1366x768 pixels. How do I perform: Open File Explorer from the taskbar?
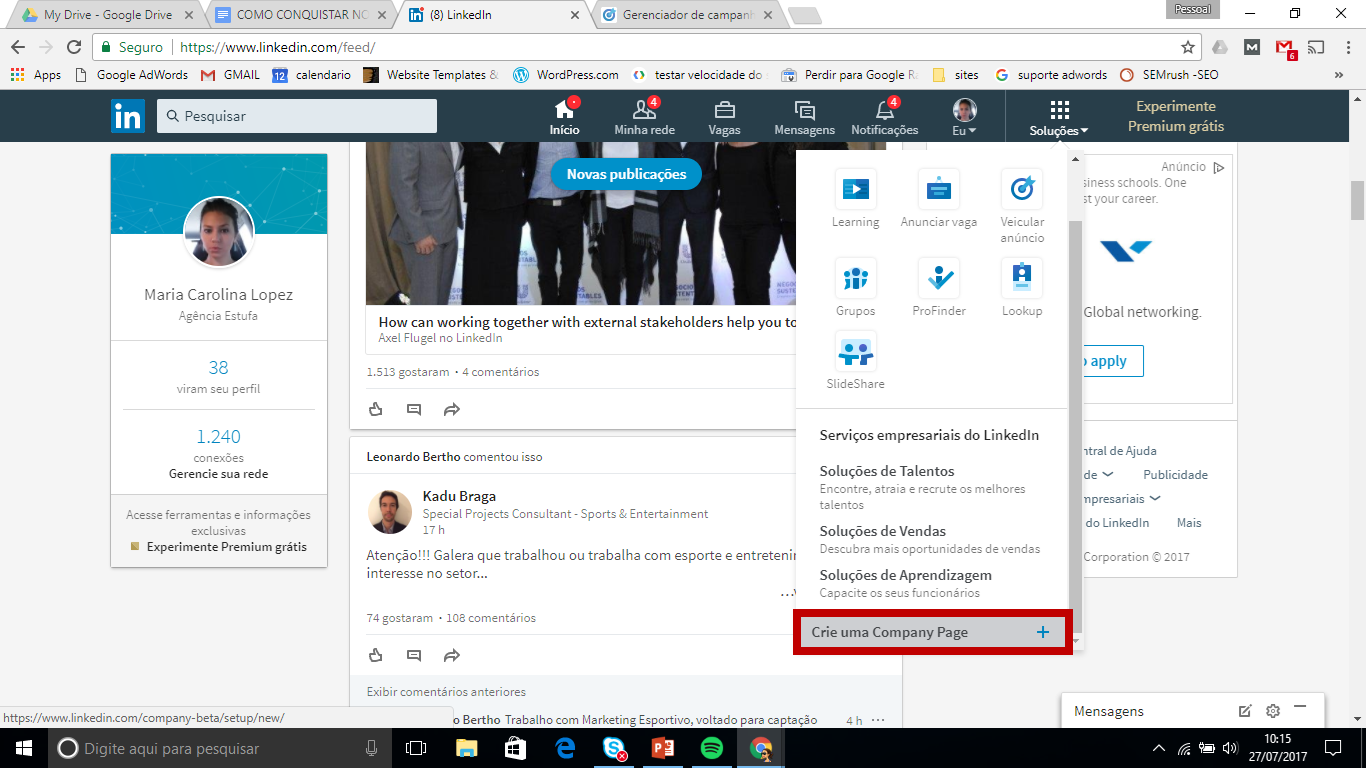[x=467, y=748]
